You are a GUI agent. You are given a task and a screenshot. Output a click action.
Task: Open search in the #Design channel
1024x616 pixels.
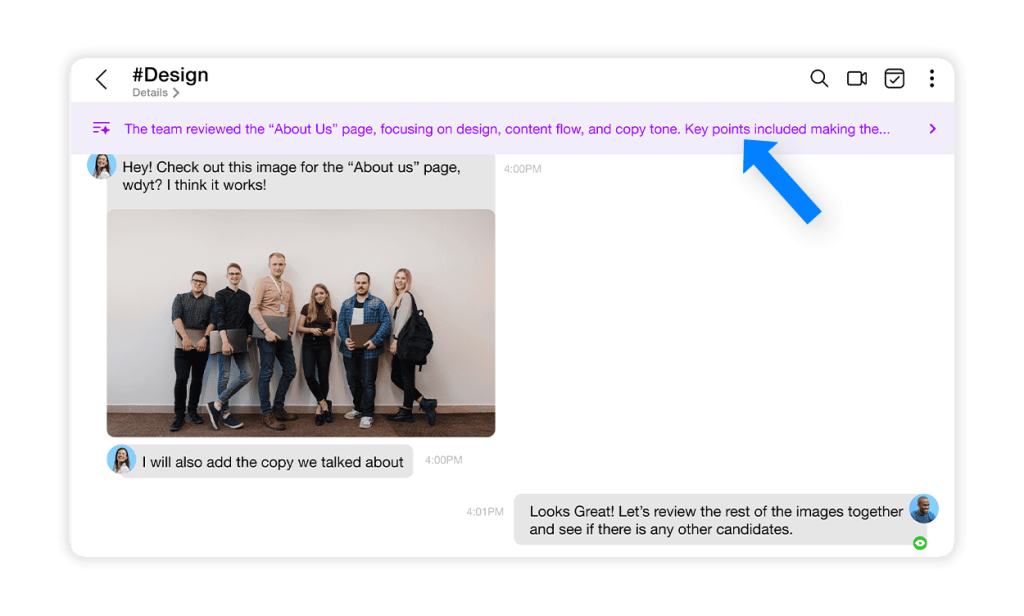pos(819,79)
